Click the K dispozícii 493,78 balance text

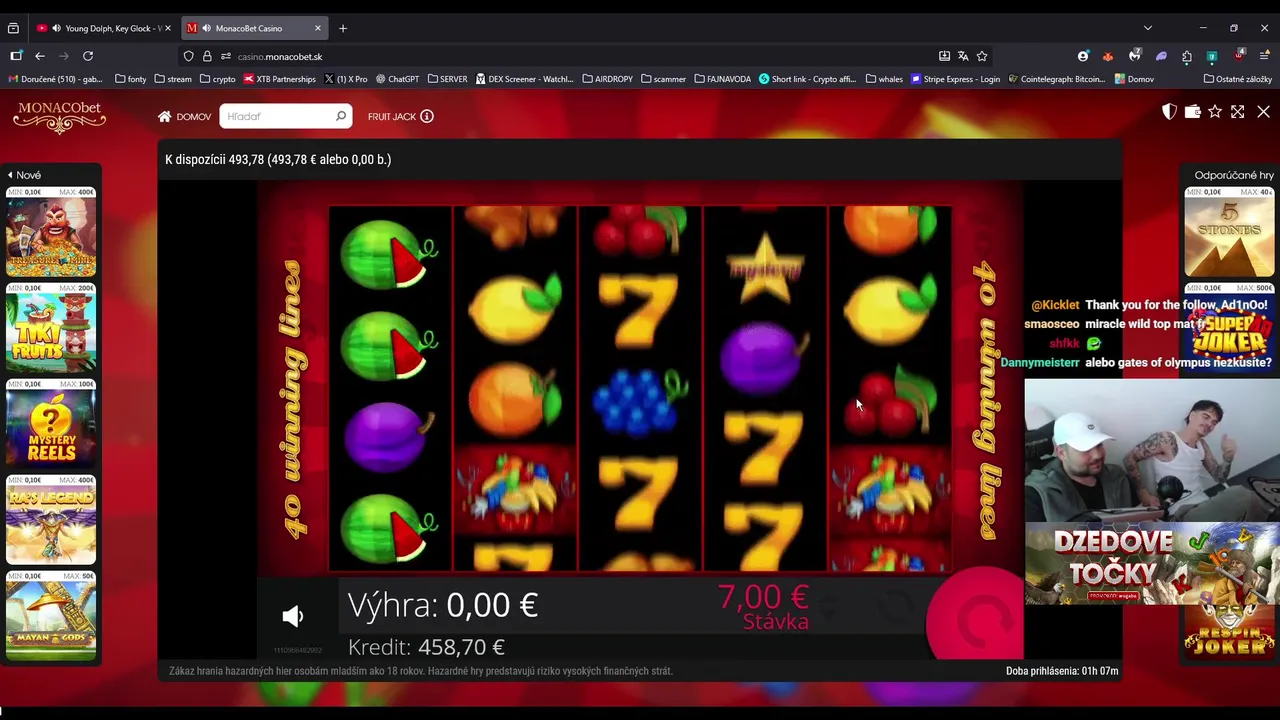[278, 159]
